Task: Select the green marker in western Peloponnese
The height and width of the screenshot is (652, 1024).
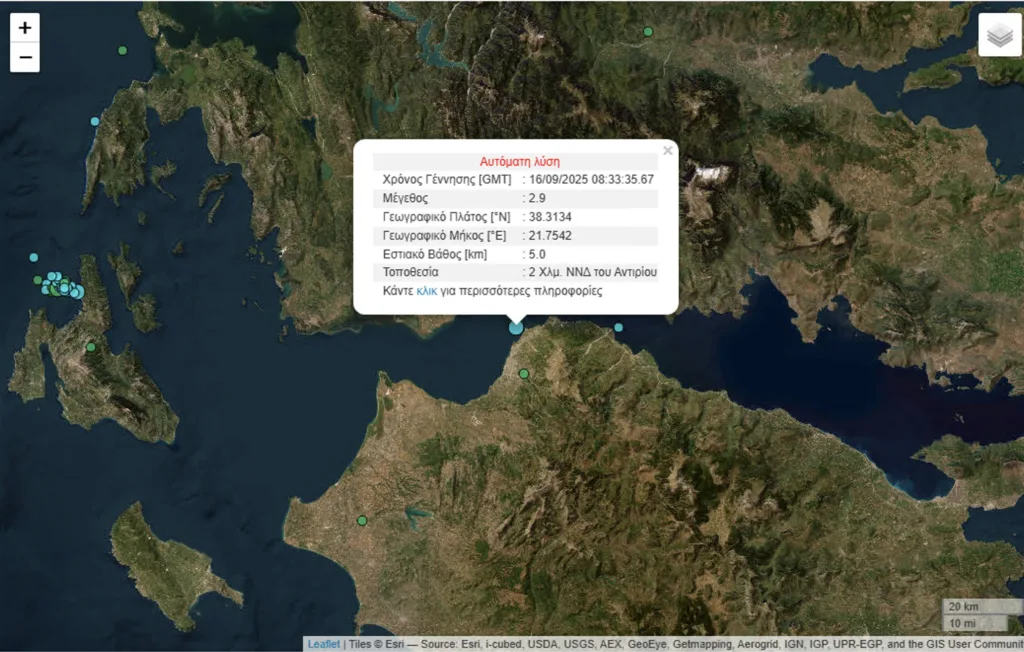Action: click(x=362, y=521)
